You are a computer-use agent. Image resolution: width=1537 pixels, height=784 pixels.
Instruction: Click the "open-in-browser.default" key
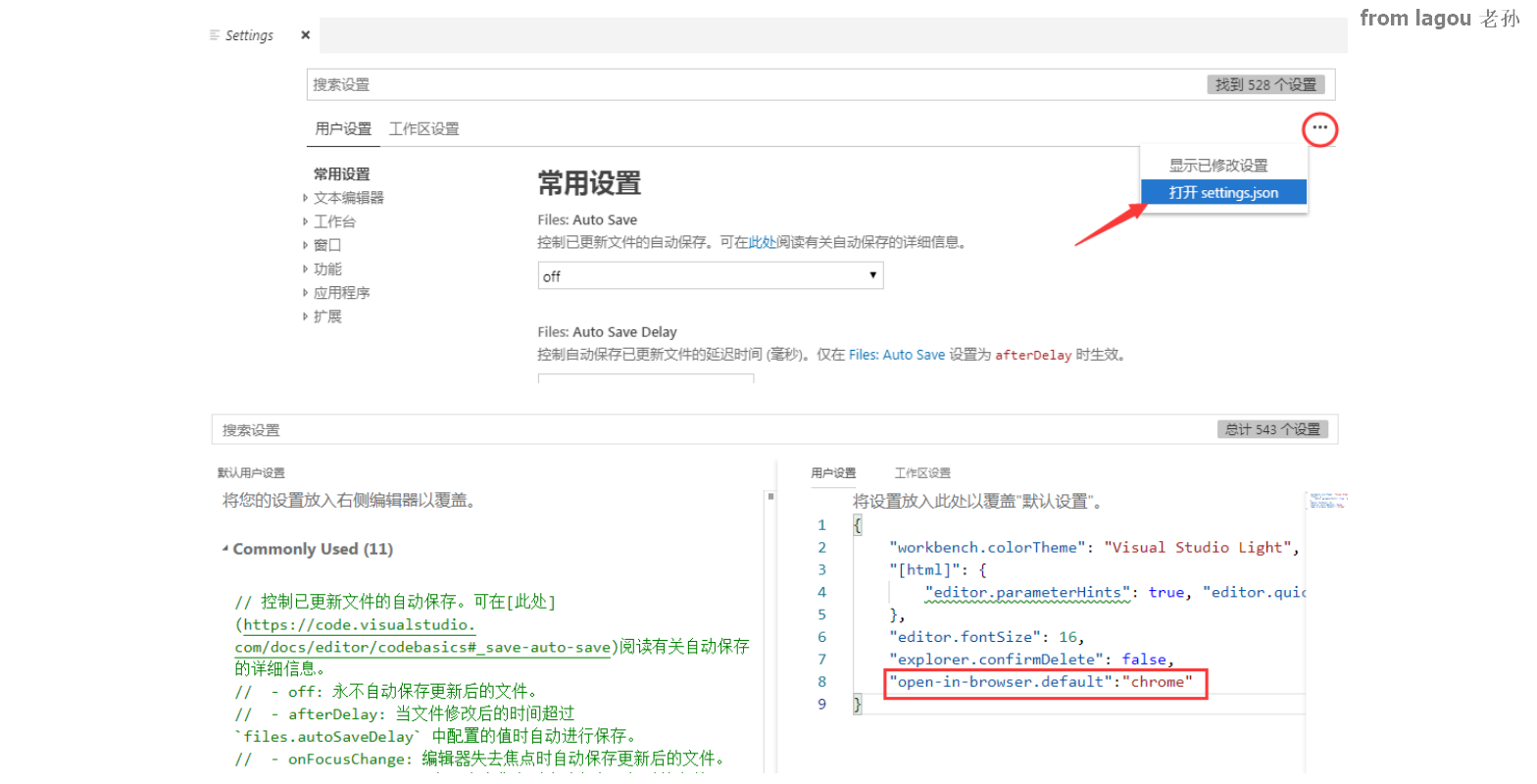tap(1001, 682)
